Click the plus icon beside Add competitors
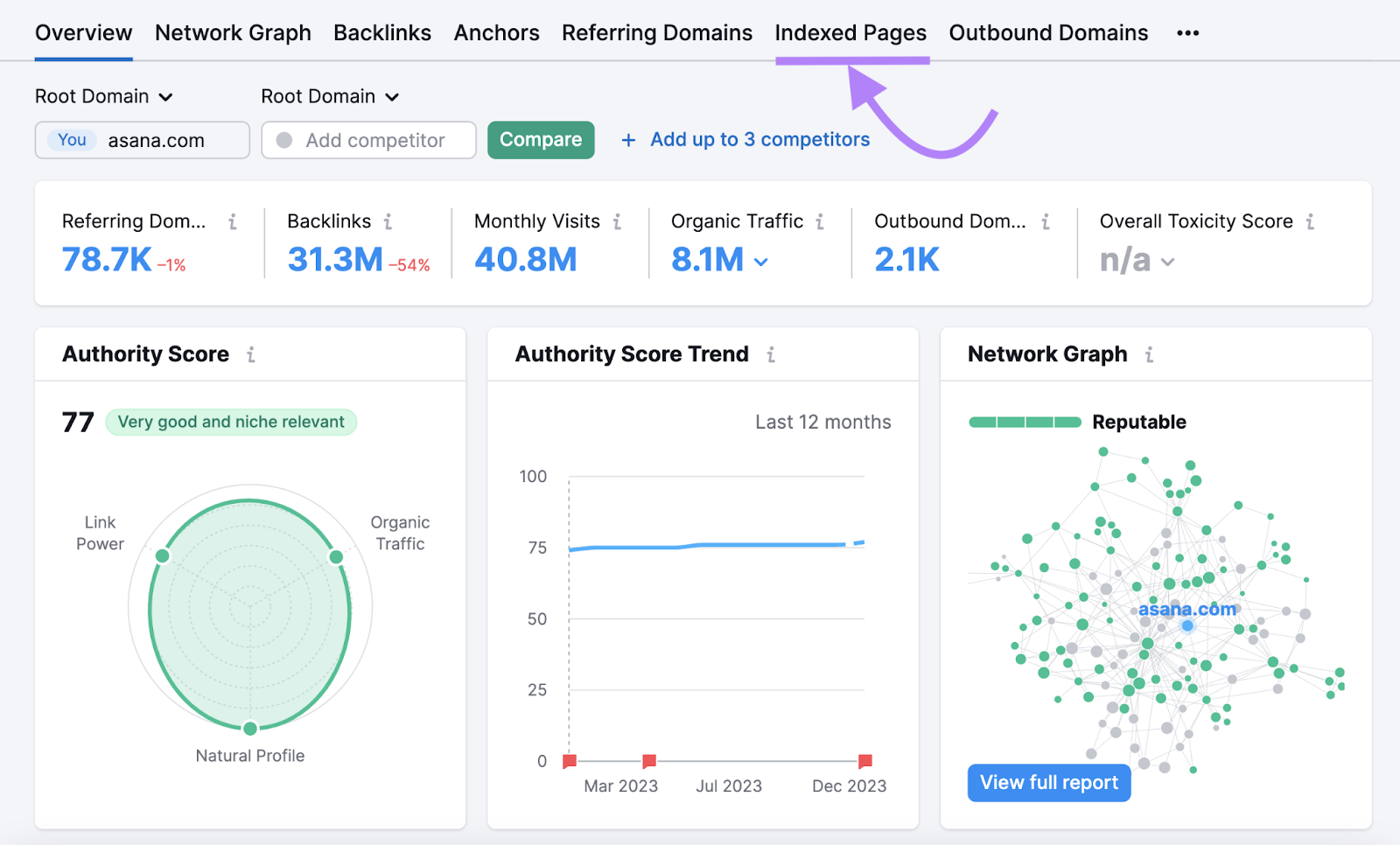 628,140
